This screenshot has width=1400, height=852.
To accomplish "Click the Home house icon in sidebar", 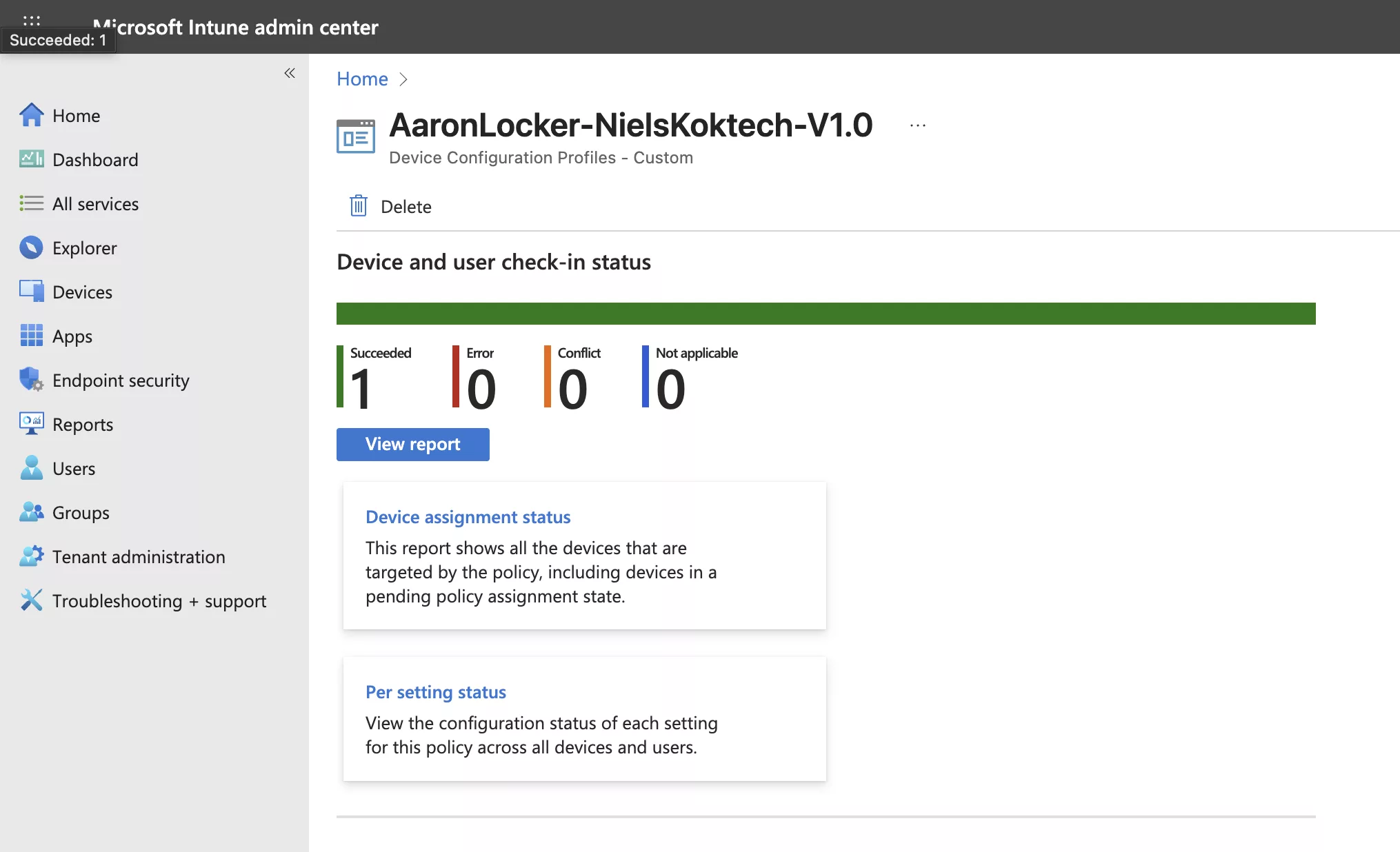I will tap(31, 115).
